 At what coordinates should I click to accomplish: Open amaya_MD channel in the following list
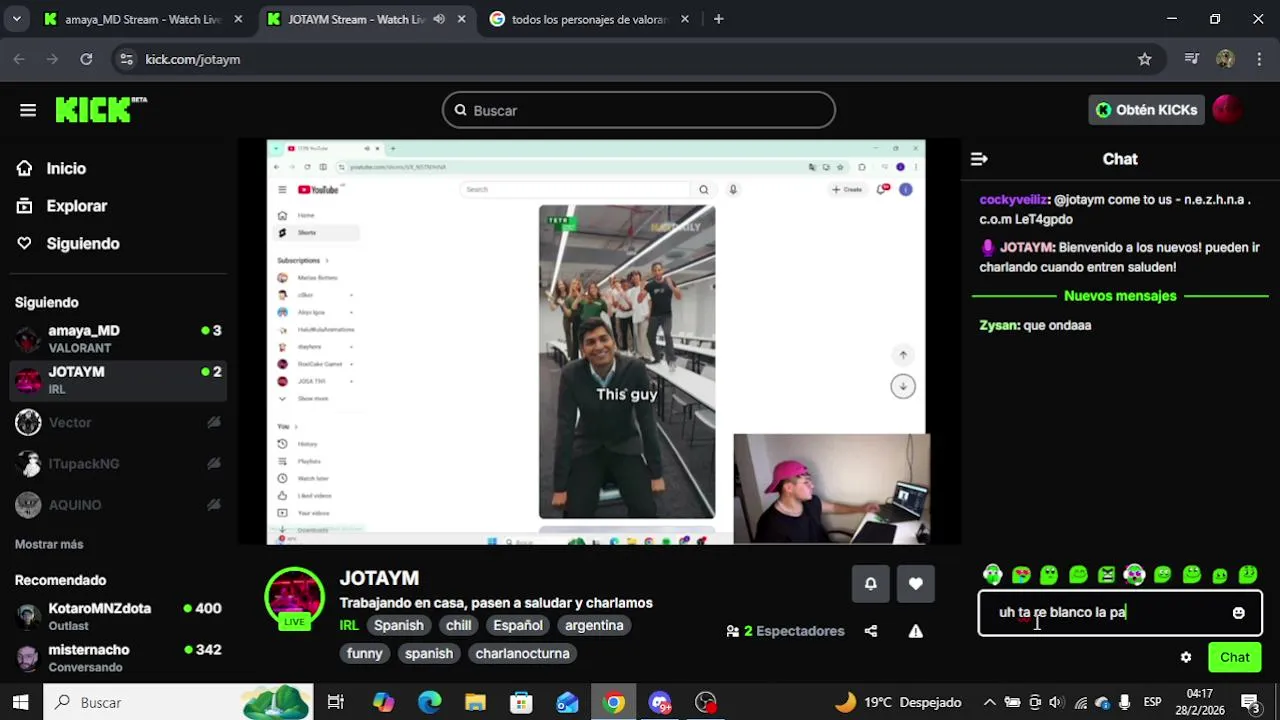(x=118, y=339)
